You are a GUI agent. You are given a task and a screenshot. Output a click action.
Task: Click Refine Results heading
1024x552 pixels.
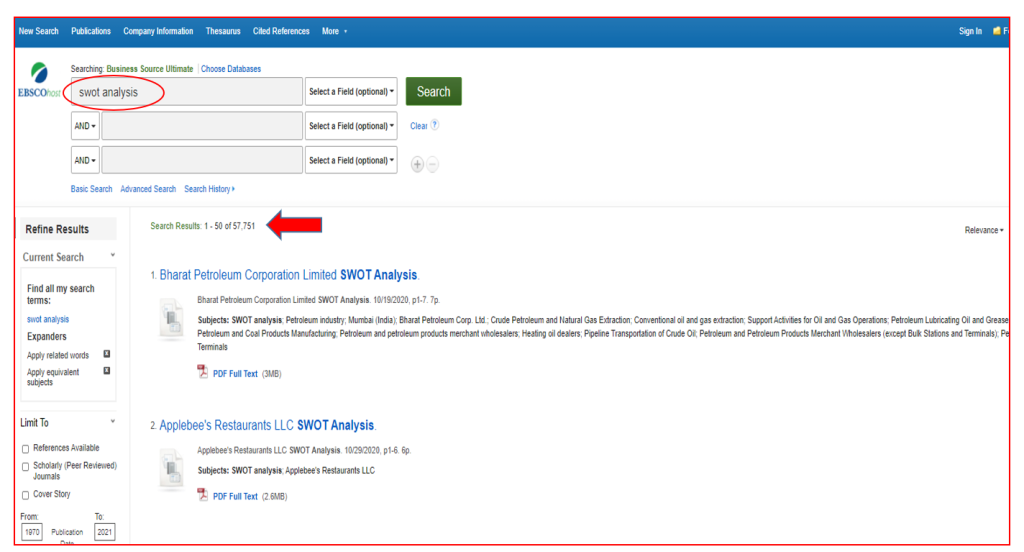[57, 229]
